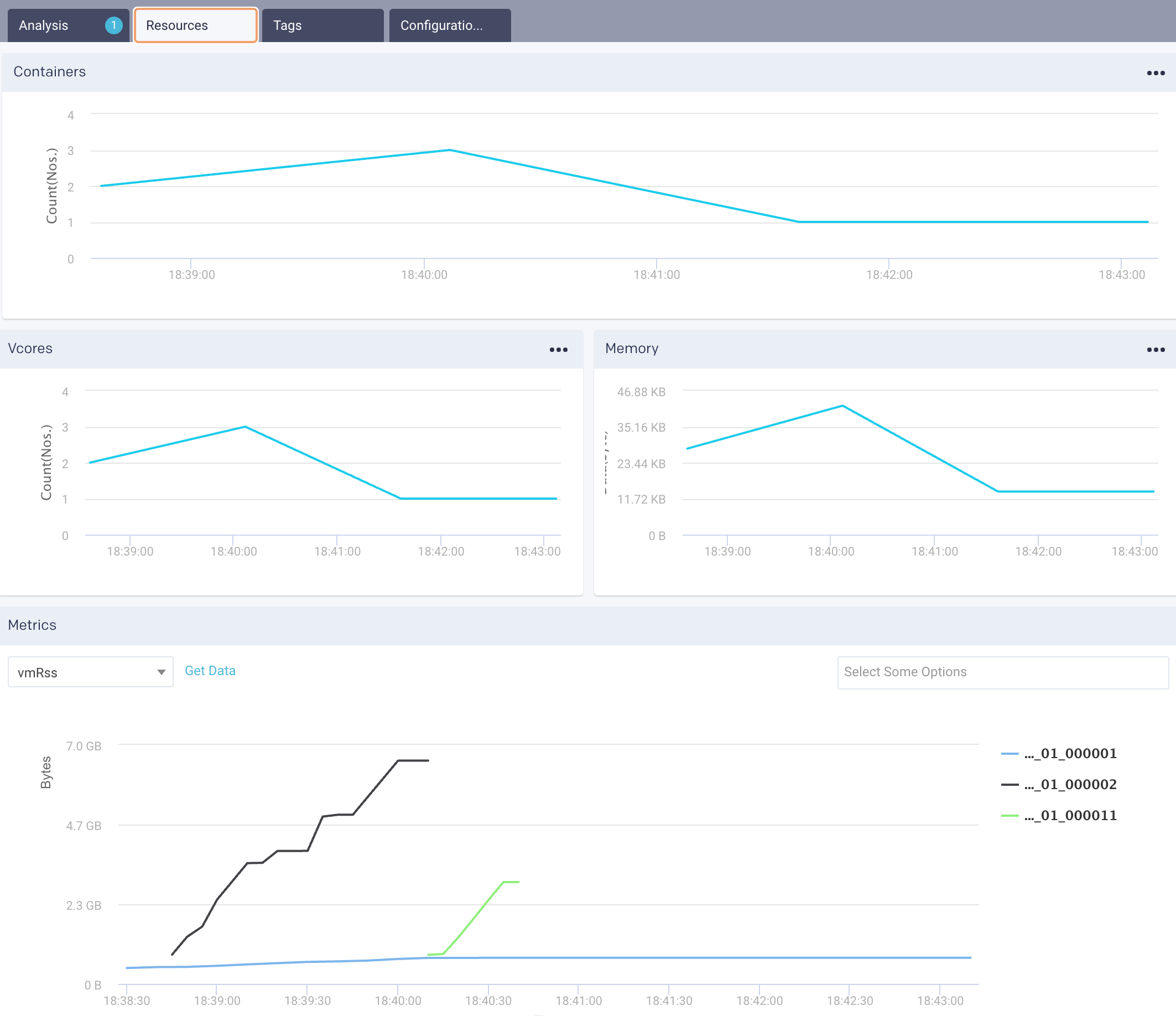Screen dimensions: 1176x1016
Task: Click the Vcores chart line peak point
Action: pyautogui.click(x=245, y=427)
